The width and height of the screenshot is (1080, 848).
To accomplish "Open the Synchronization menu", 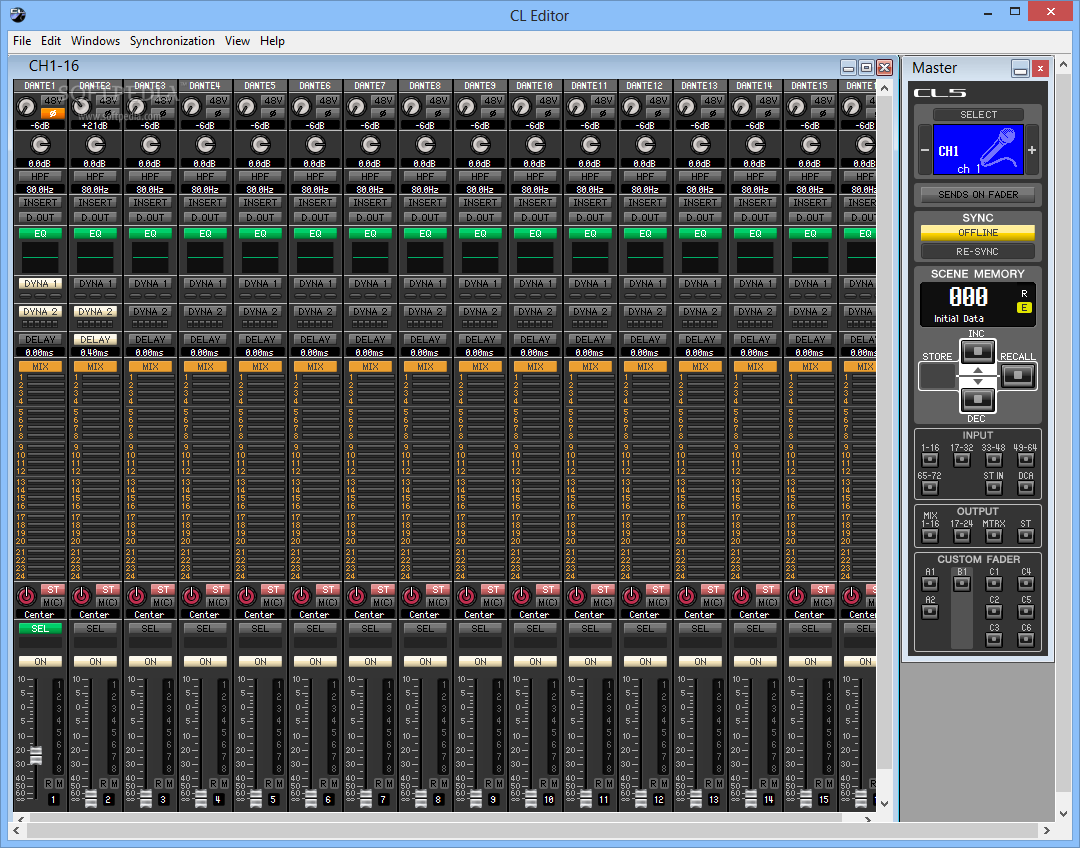I will (172, 41).
